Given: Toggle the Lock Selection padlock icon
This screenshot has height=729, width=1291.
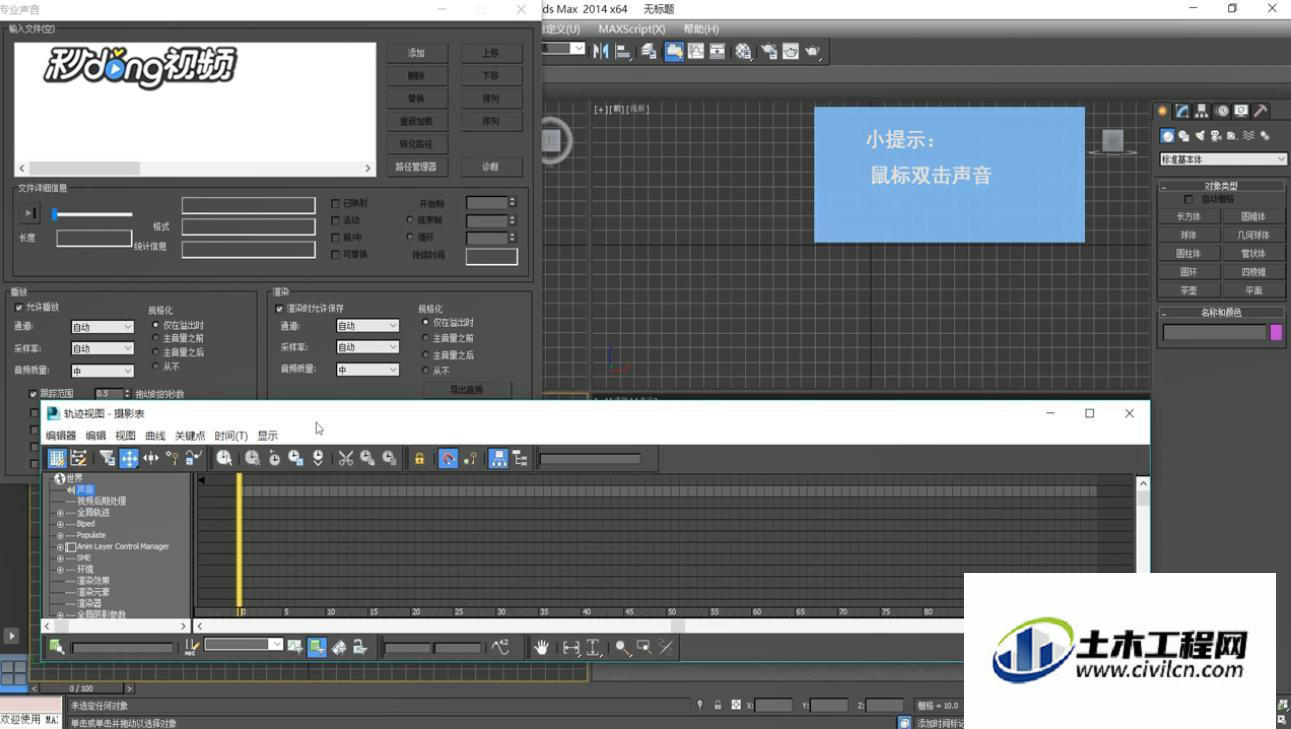Looking at the screenshot, I should (x=419, y=458).
